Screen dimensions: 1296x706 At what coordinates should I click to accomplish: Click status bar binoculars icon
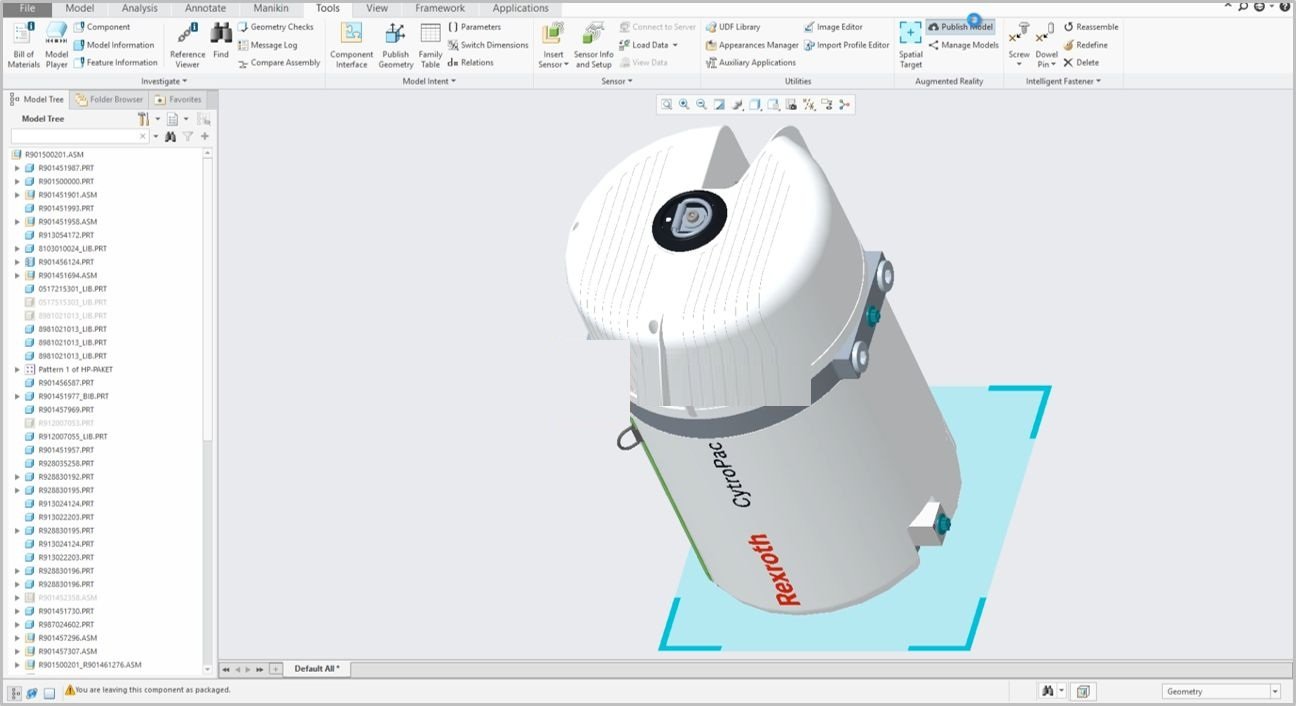click(1046, 691)
